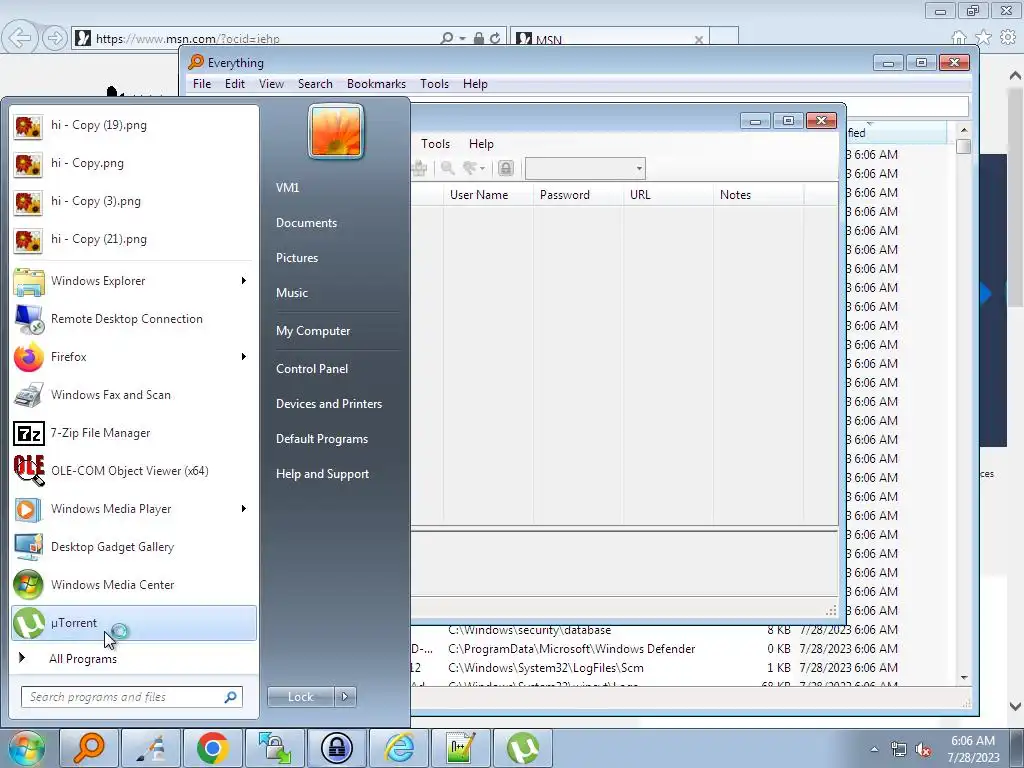Refresh the MSN page in Internet Explorer
The image size is (1024, 768).
[495, 38]
